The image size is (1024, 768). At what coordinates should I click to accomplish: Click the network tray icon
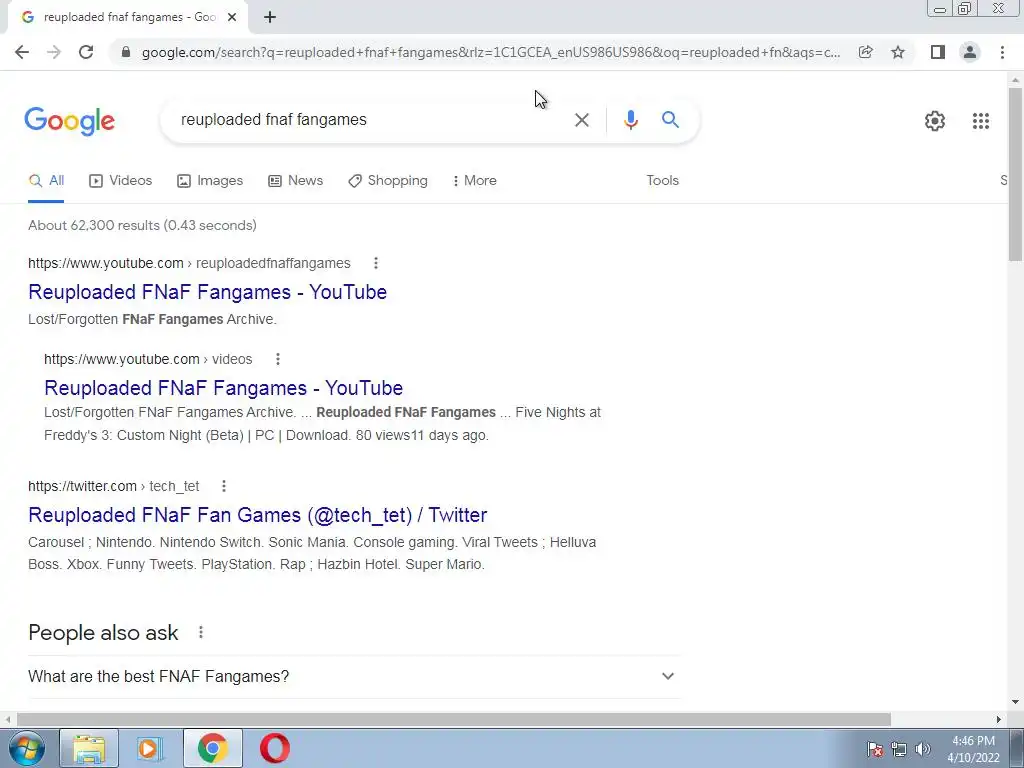(x=899, y=749)
